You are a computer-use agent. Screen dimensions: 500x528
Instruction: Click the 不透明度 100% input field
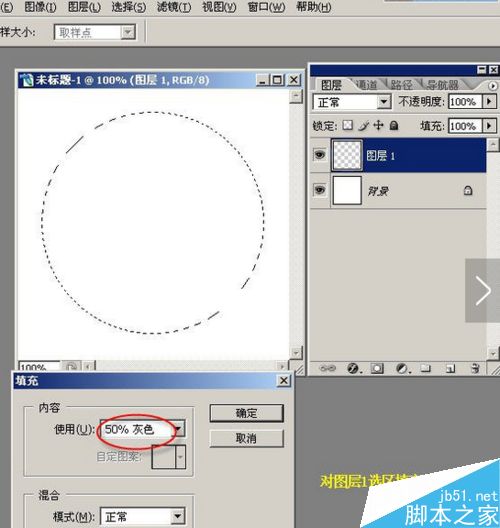pos(465,101)
